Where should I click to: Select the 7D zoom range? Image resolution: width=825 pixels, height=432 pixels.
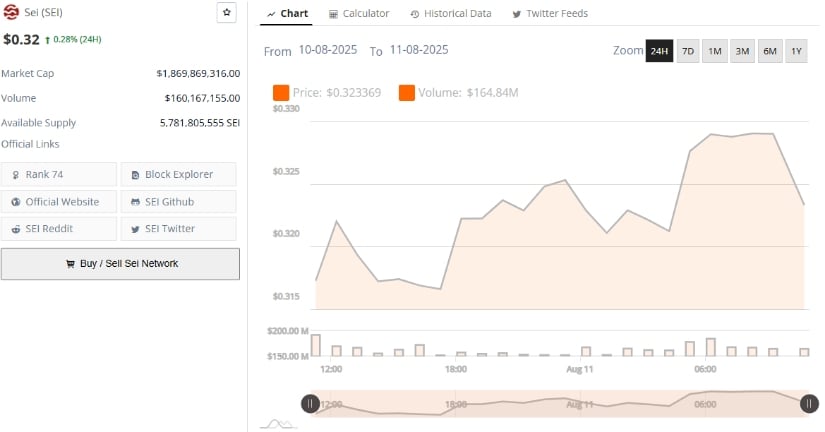point(688,51)
